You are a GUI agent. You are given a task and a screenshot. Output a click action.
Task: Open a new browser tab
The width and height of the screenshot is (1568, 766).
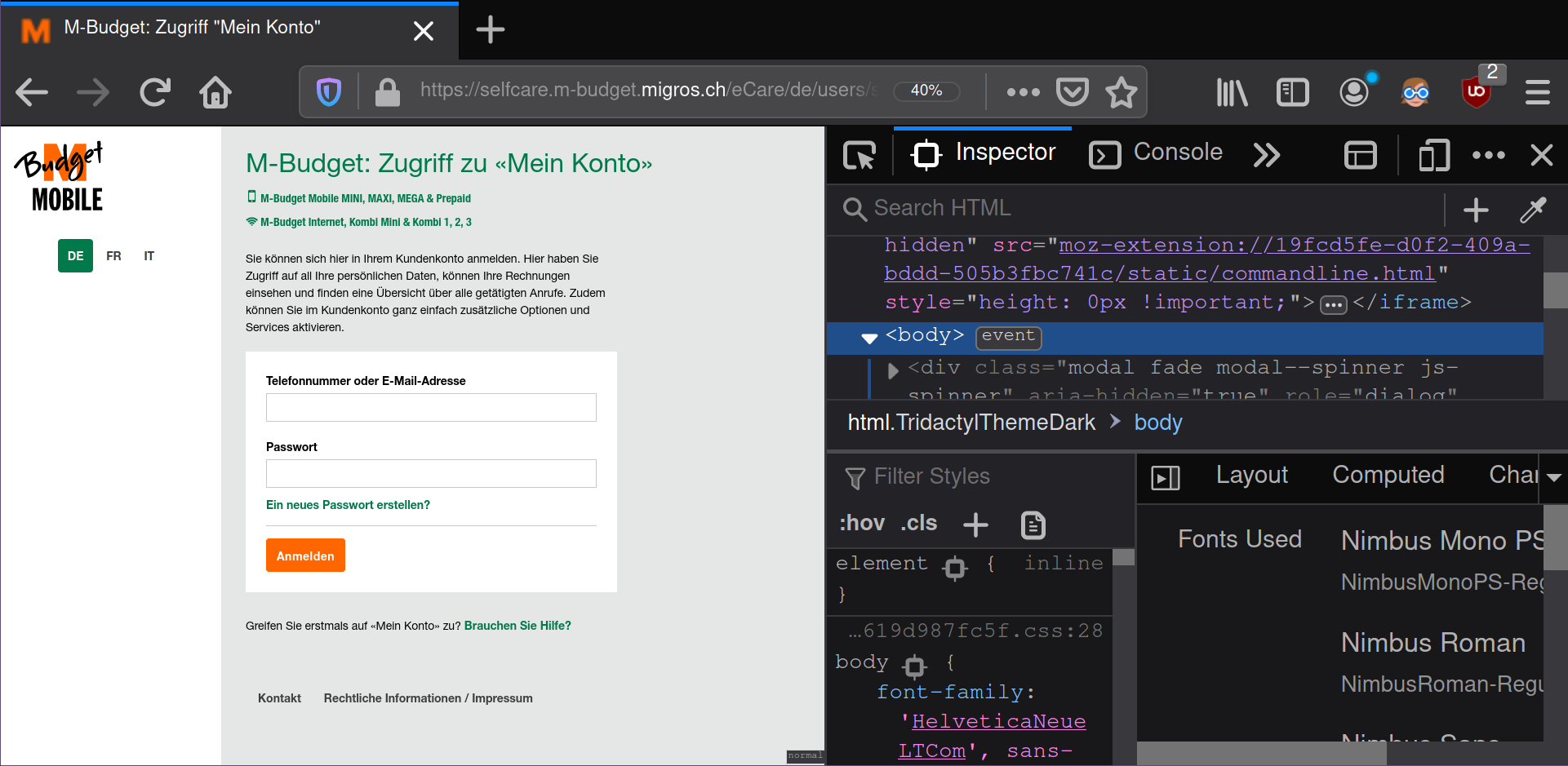pos(490,30)
